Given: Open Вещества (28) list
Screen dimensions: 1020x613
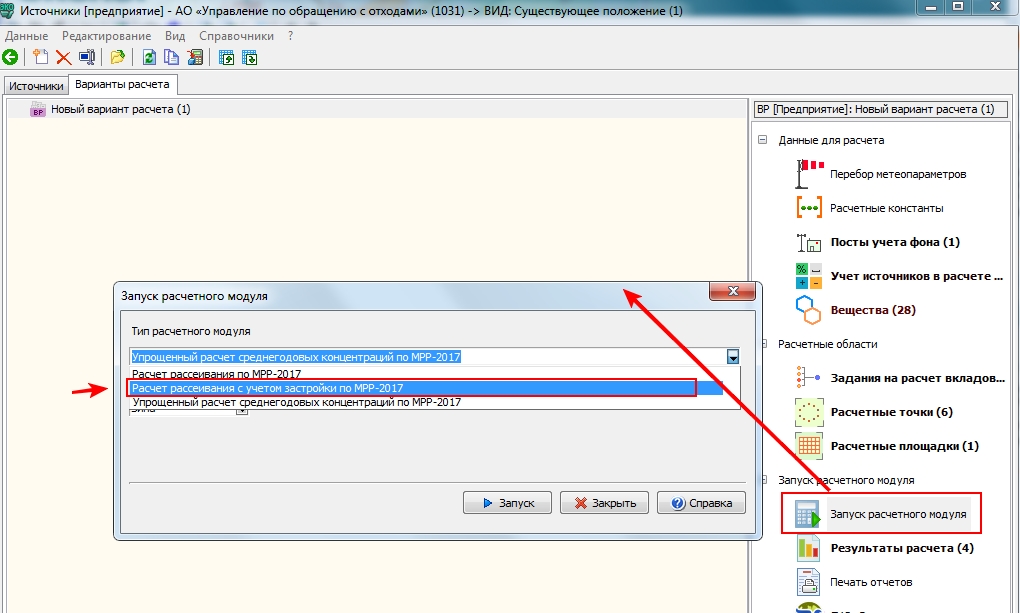Looking at the screenshot, I should click(872, 310).
